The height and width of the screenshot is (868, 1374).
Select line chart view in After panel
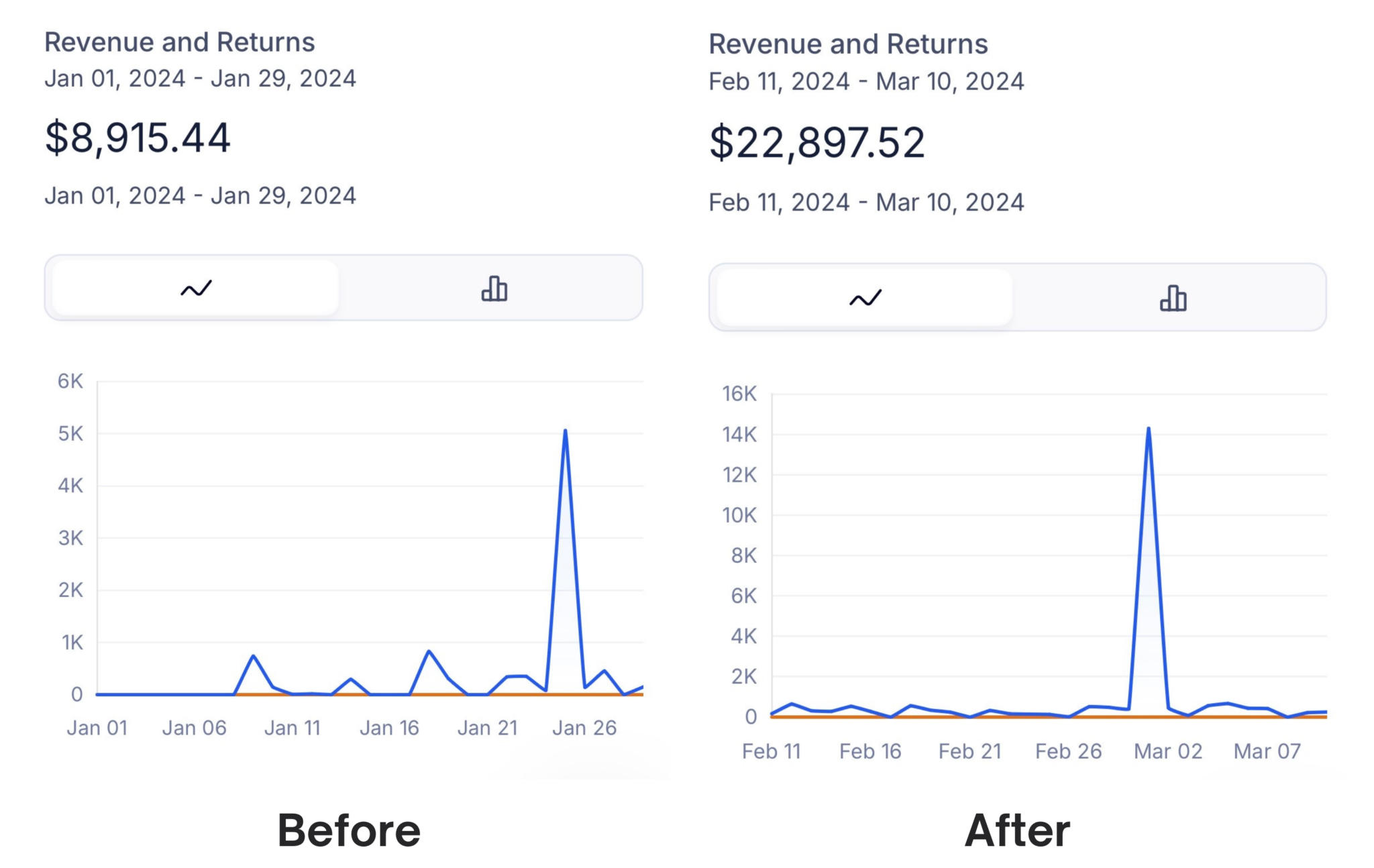click(x=865, y=298)
